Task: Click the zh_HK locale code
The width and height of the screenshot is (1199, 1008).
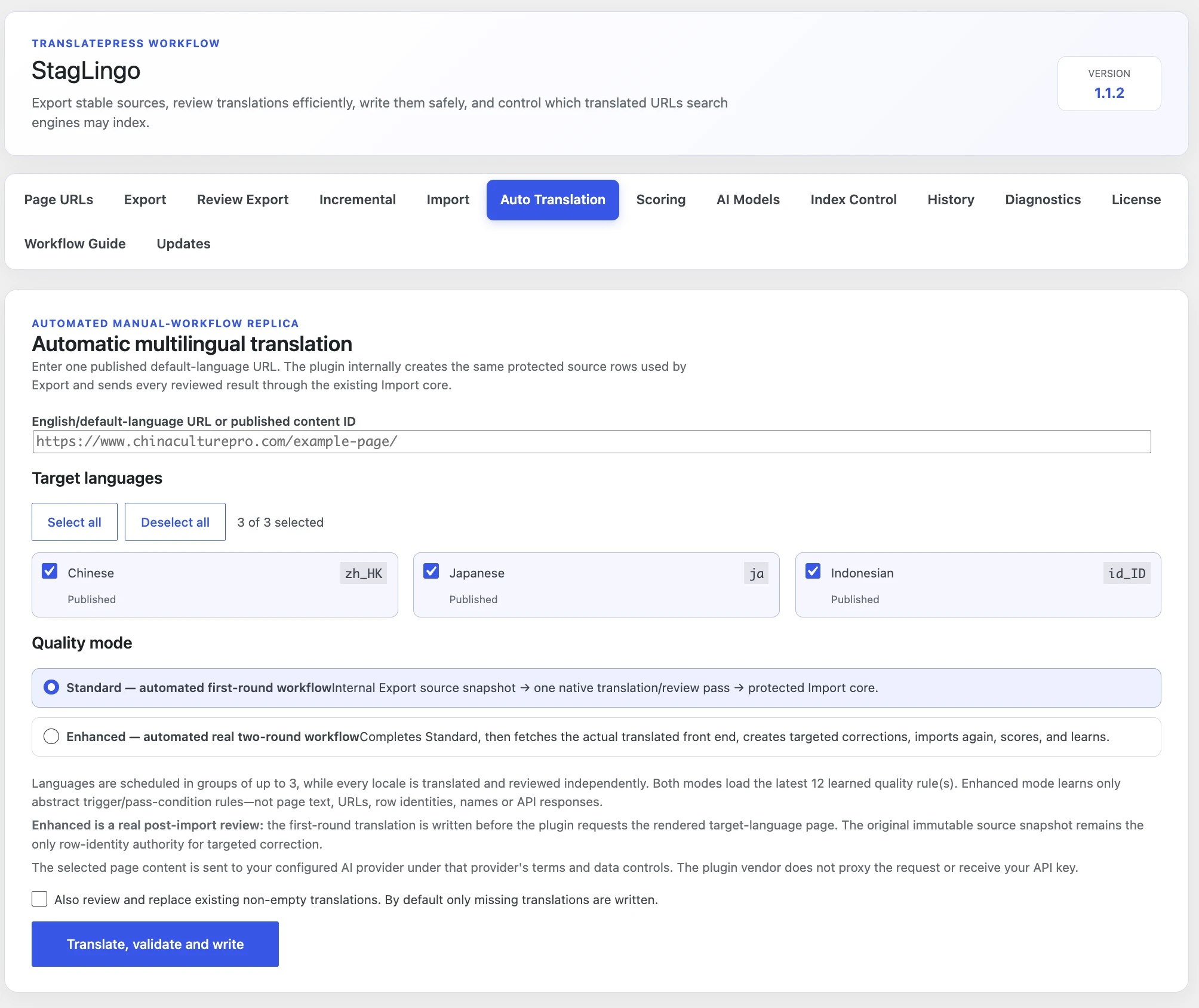Action: coord(364,573)
